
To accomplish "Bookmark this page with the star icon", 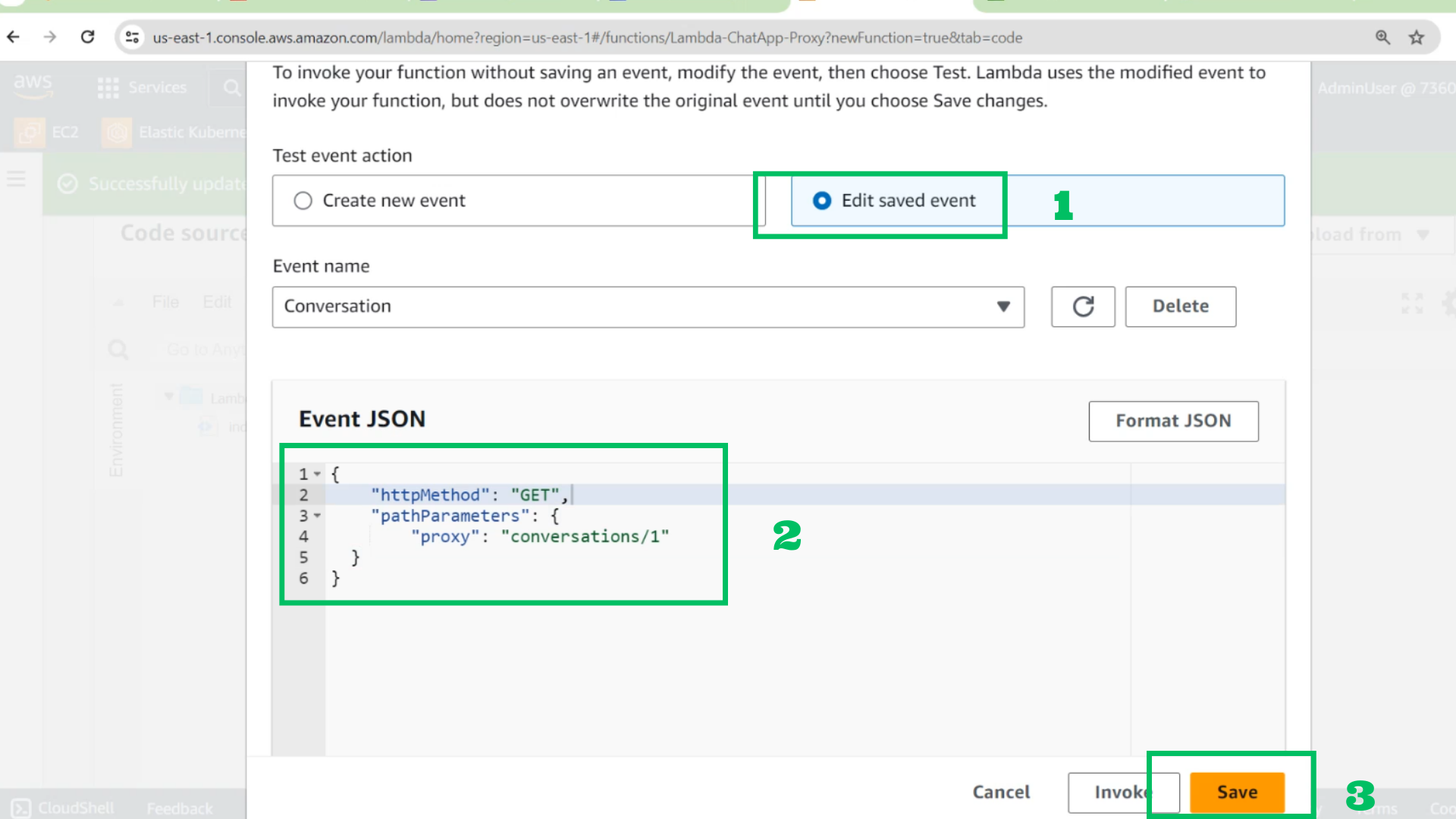I will tap(1416, 37).
